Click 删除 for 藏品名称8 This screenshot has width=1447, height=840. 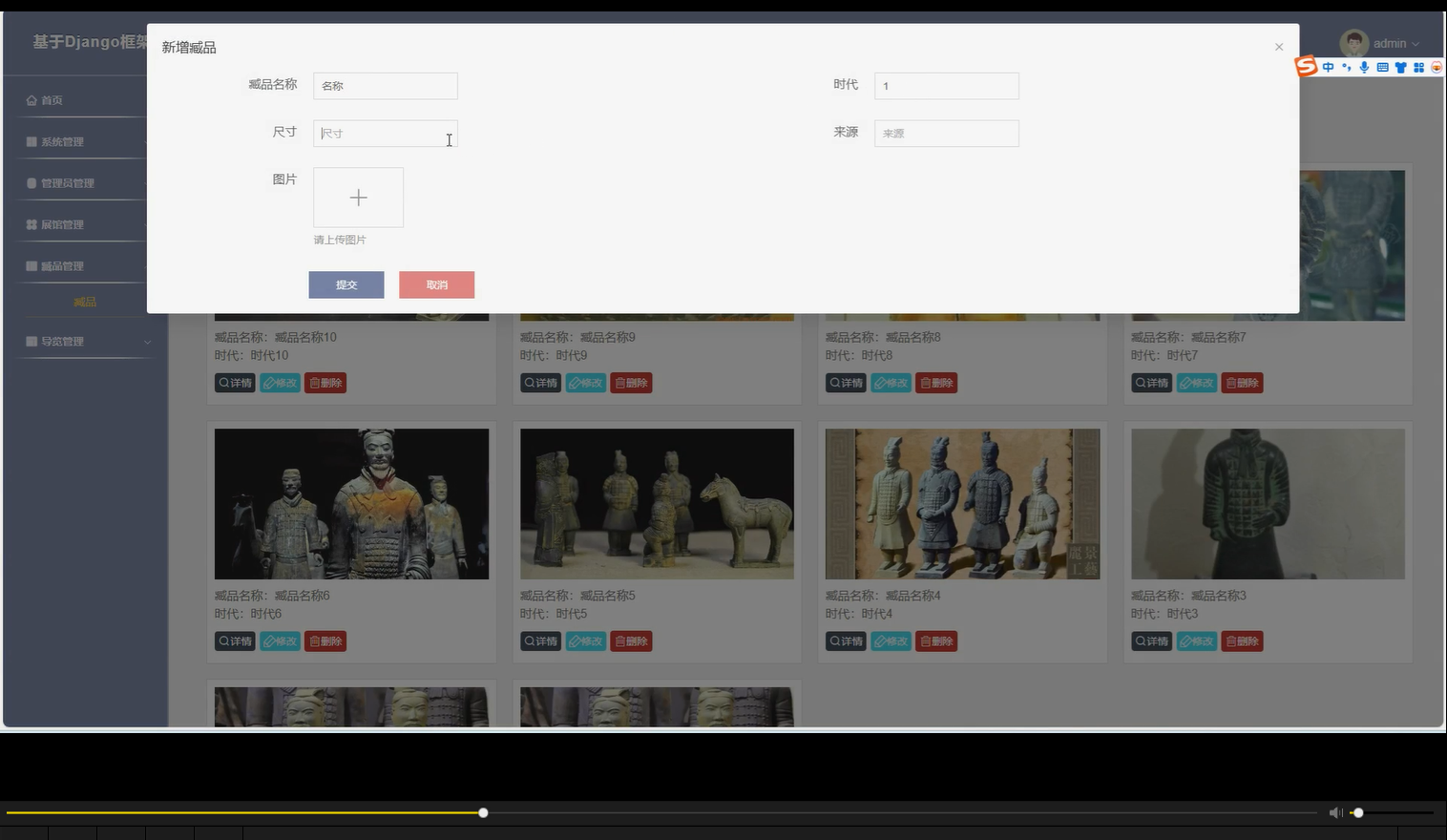click(x=936, y=383)
